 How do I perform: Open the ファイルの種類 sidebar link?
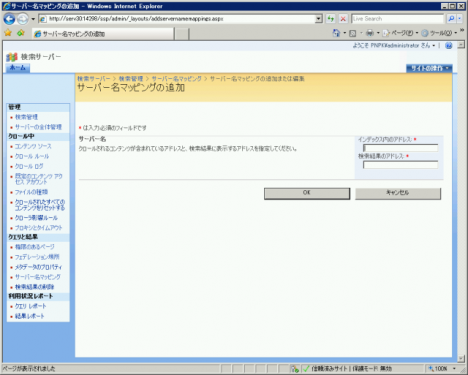coord(31,192)
